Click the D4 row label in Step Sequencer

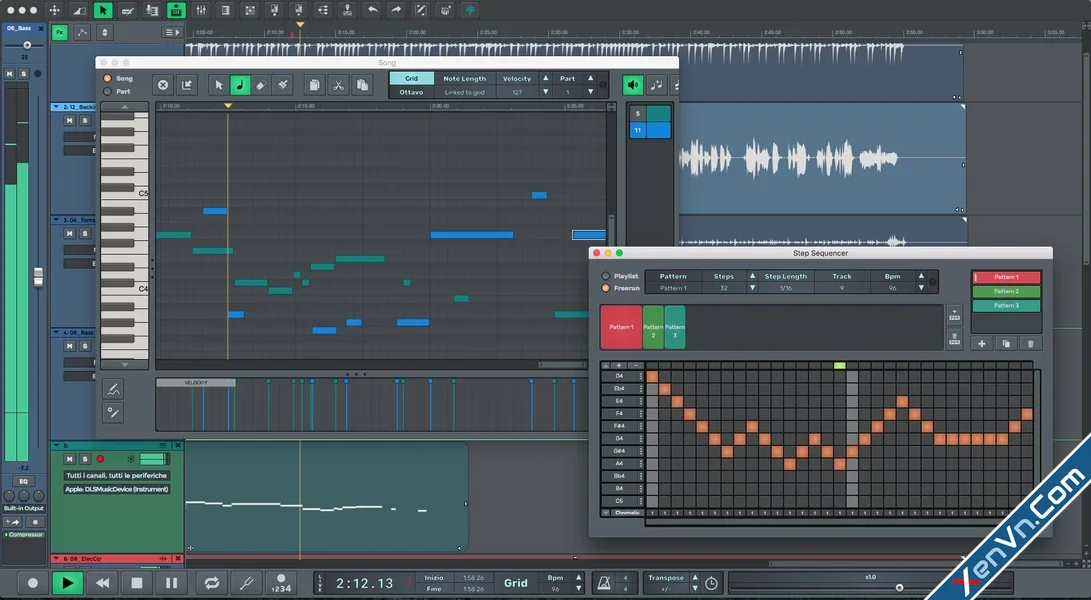[x=619, y=376]
